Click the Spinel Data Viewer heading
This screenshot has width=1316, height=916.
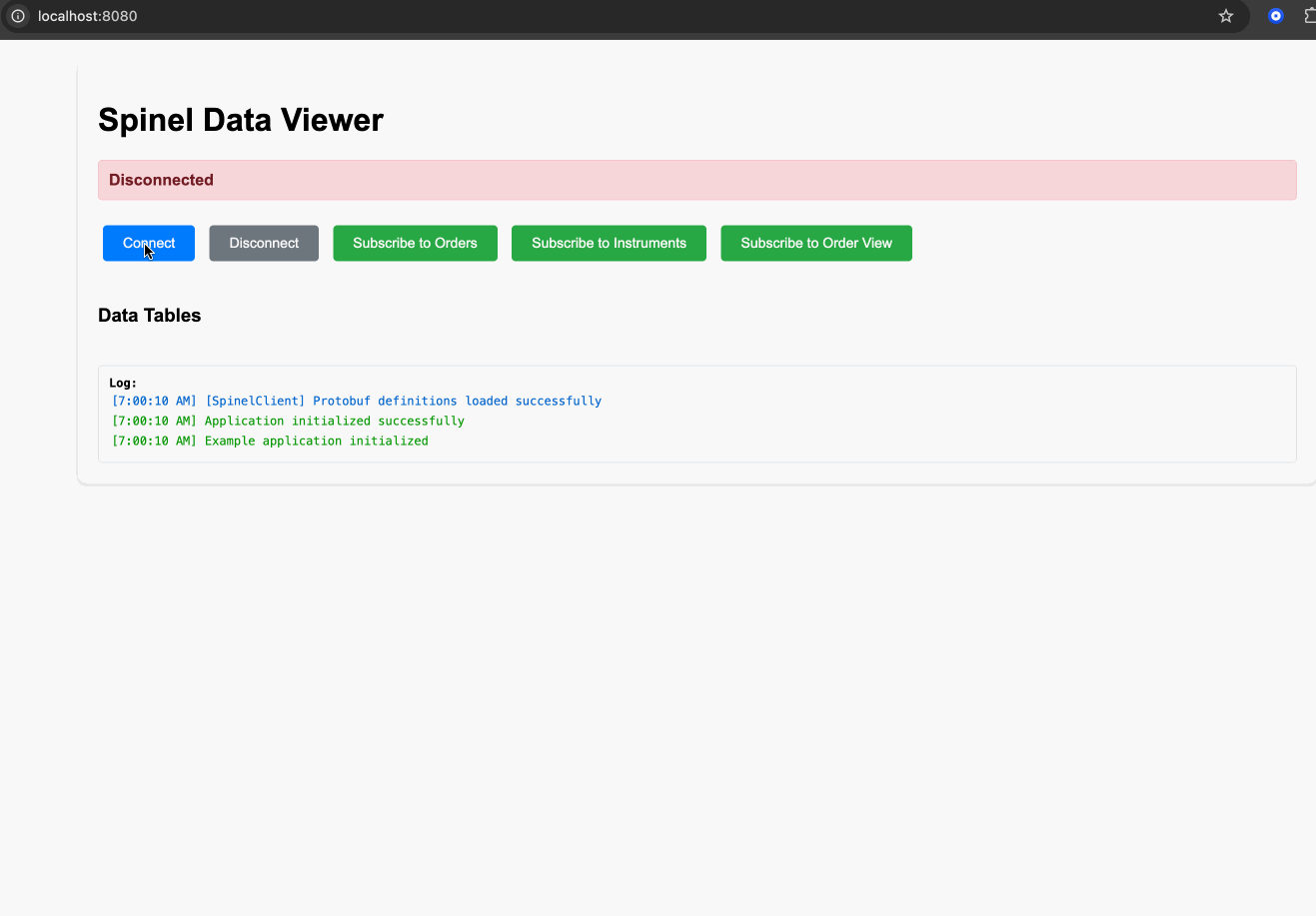pyautogui.click(x=241, y=120)
